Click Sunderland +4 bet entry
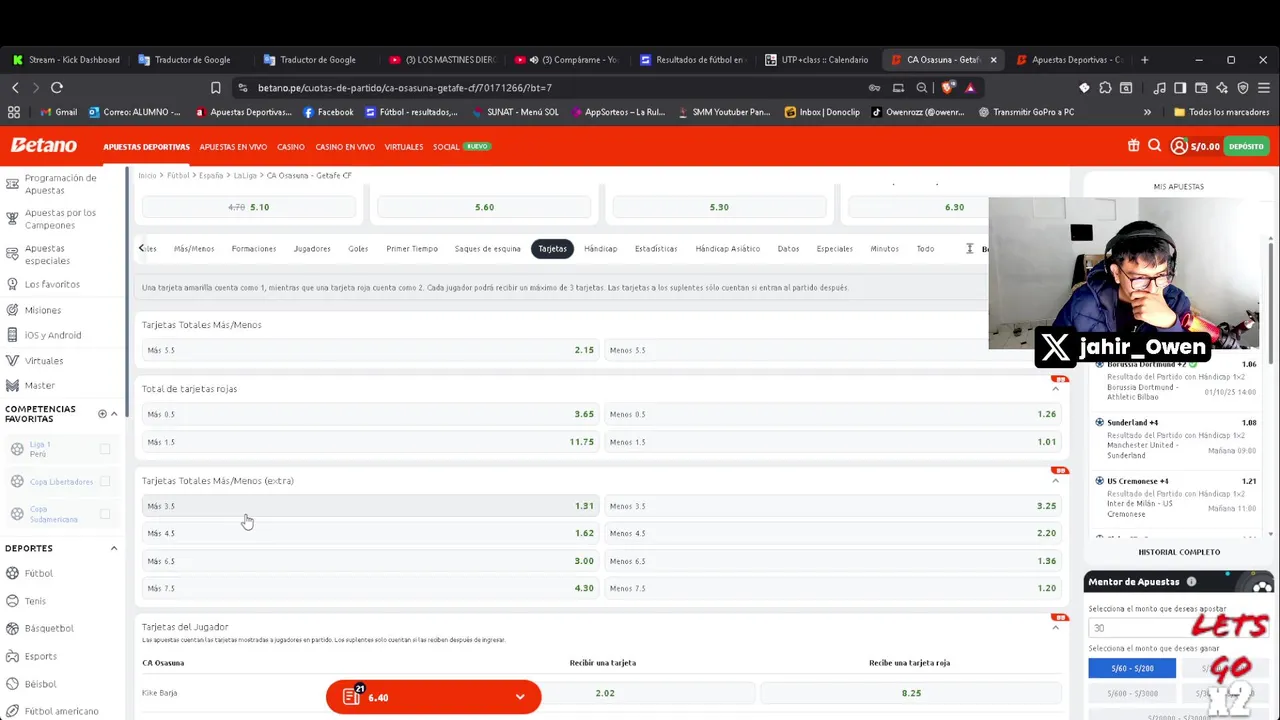The width and height of the screenshot is (1280, 720). click(1179, 439)
